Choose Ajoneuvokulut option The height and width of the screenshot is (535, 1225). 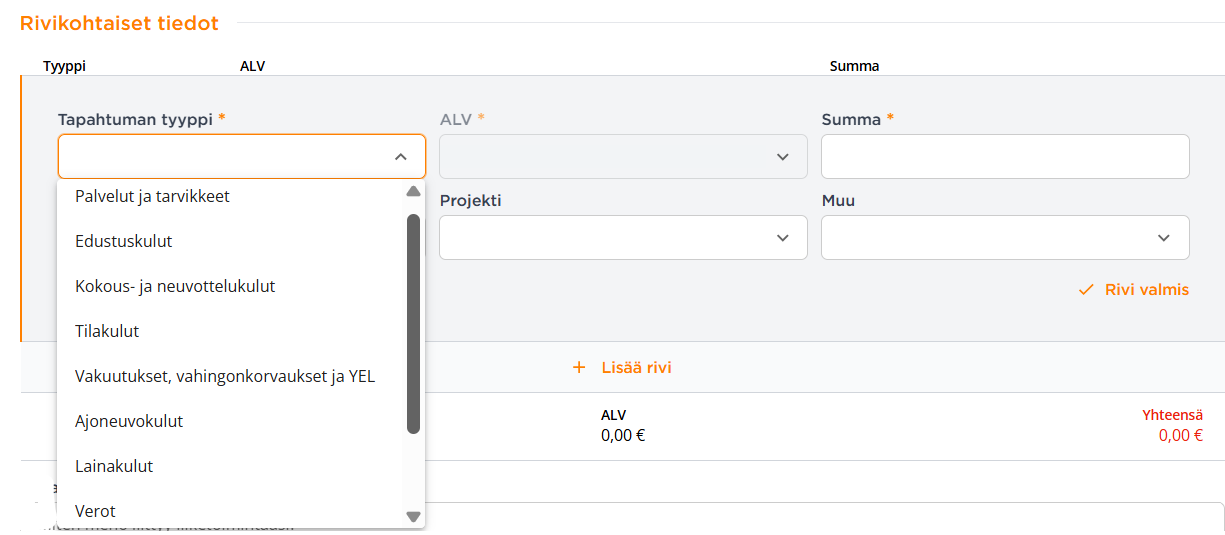point(129,421)
